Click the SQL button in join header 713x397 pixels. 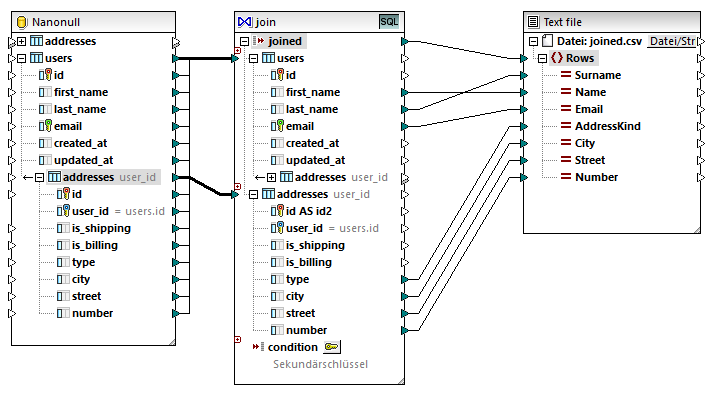click(x=389, y=21)
